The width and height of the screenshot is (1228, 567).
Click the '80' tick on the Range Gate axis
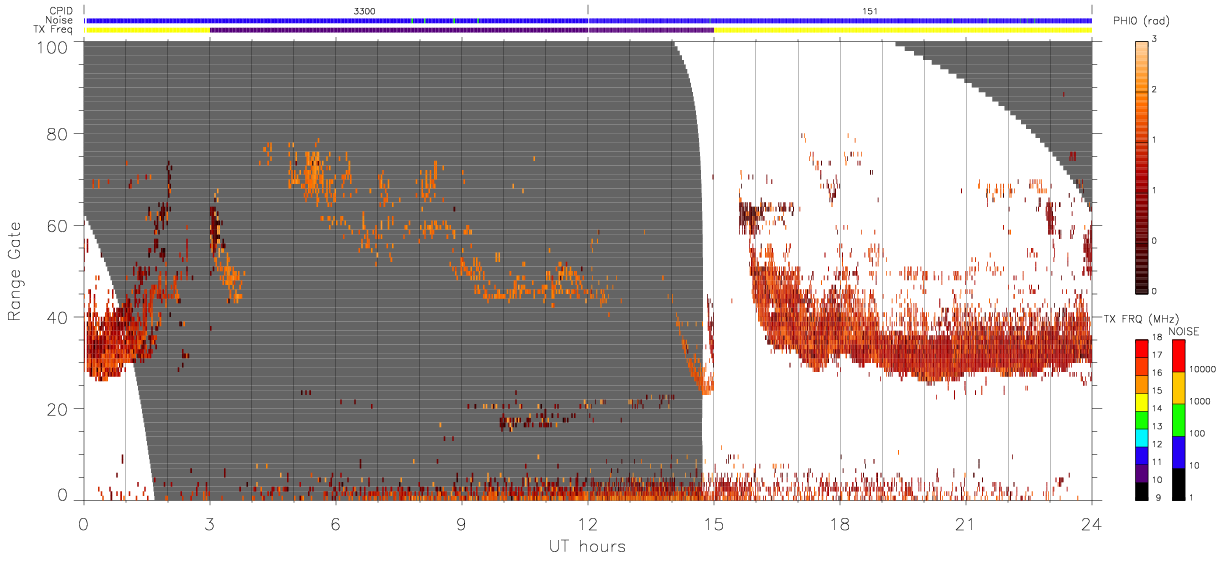coord(58,134)
